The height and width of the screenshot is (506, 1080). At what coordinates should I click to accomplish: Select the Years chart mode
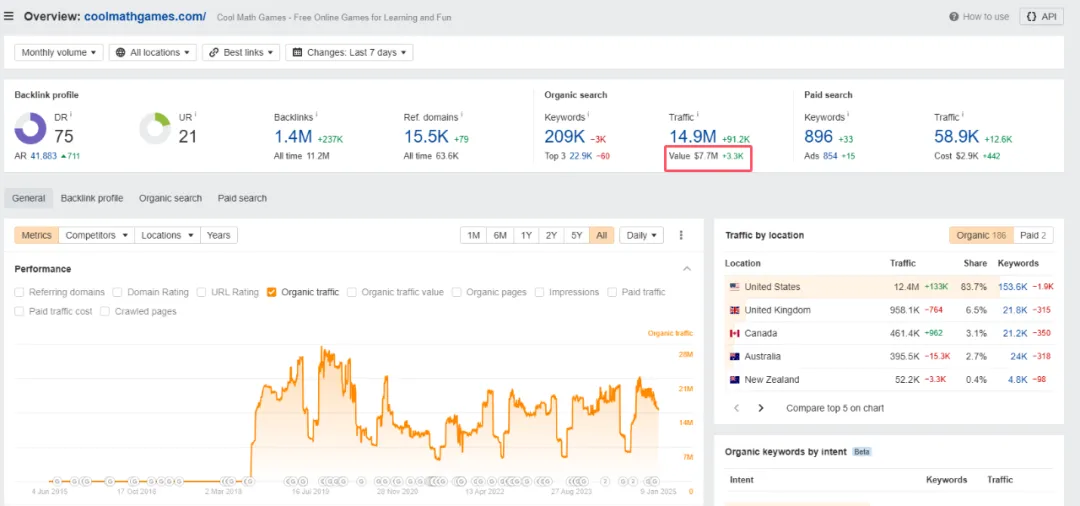(218, 235)
